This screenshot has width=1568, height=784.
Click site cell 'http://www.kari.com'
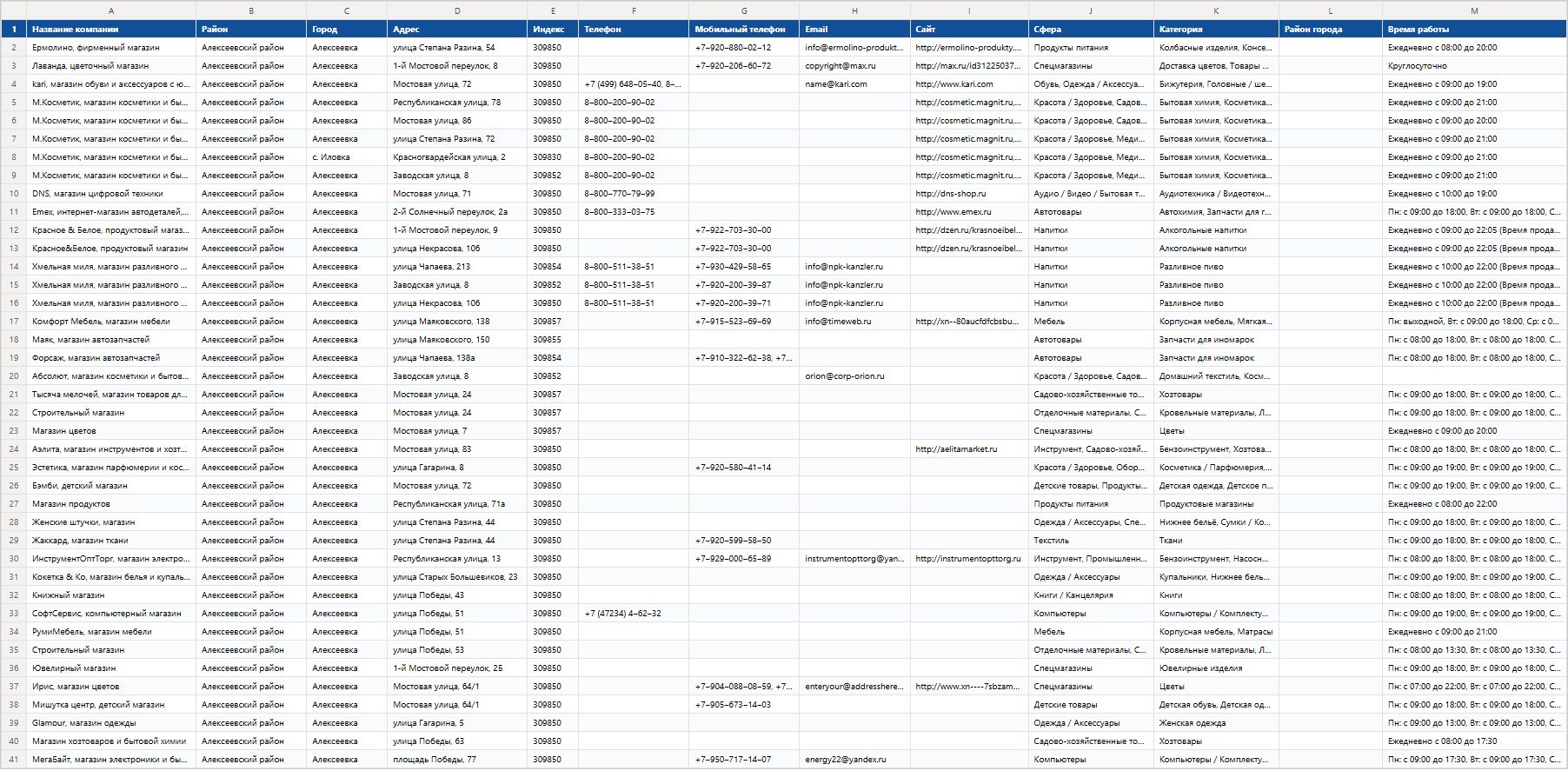pos(969,84)
